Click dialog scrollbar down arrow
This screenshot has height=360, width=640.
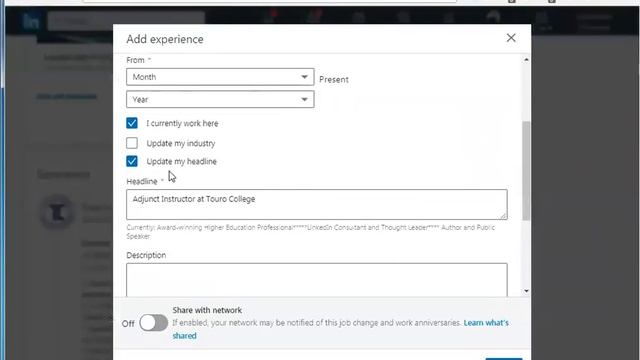526,291
